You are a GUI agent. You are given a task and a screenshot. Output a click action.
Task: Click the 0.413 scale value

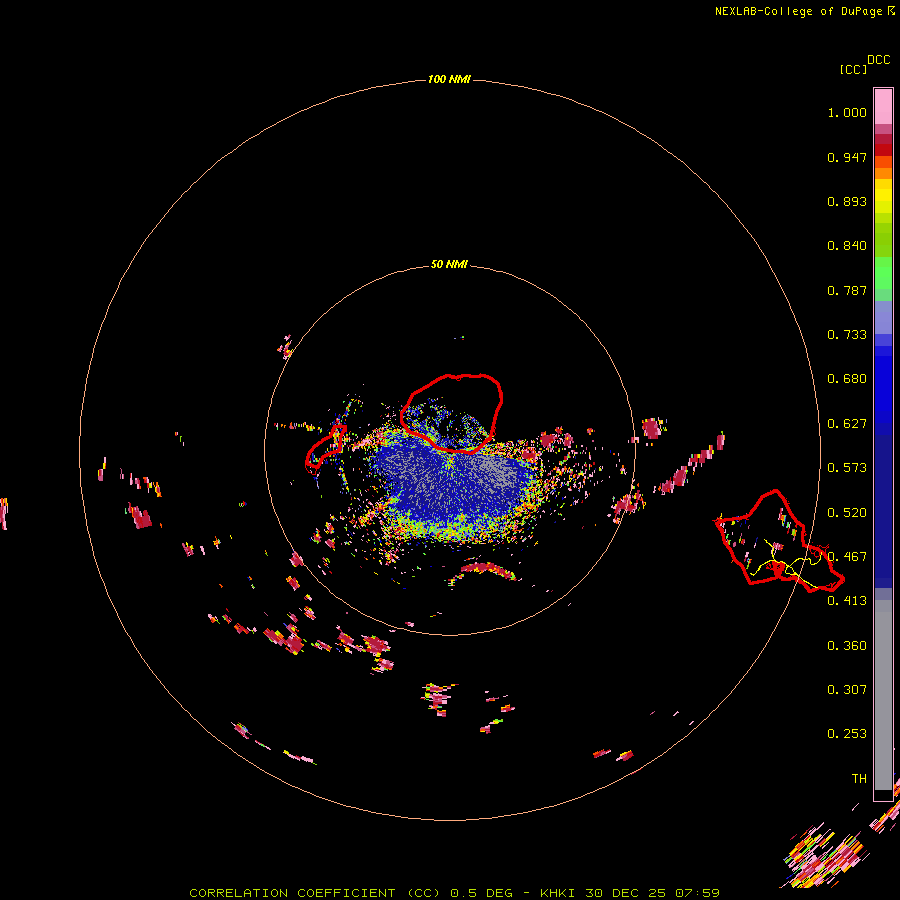pos(847,601)
